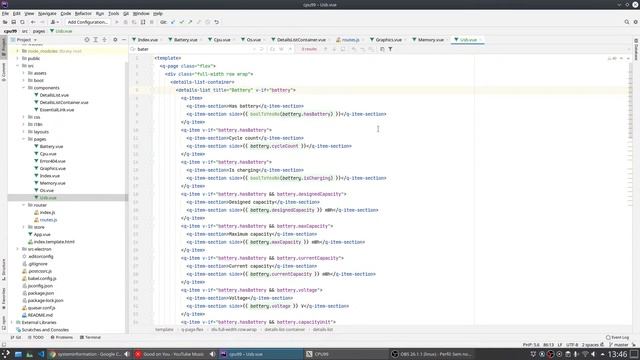Hide the Project tool window
This screenshot has height=360, width=640.
click(124, 40)
